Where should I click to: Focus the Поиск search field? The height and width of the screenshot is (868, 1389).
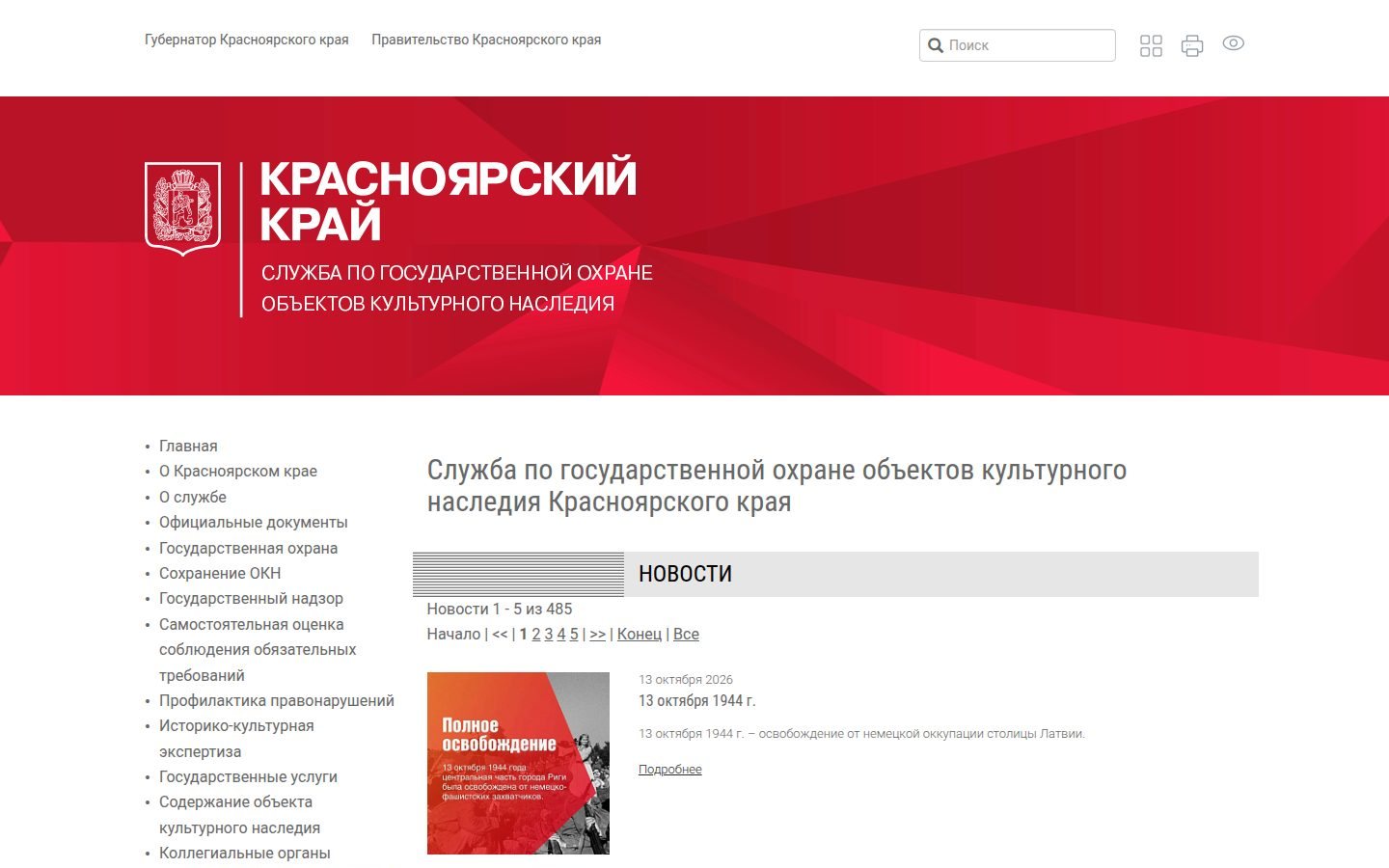click(1018, 45)
